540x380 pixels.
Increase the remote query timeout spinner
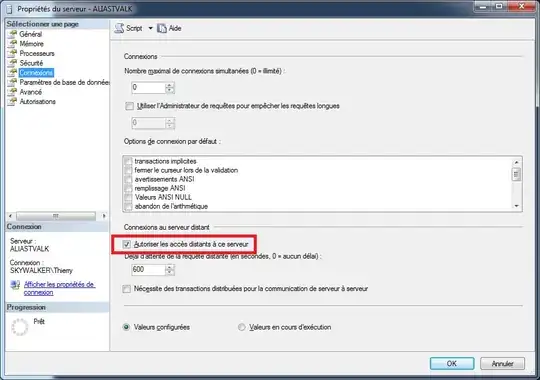[x=170, y=267]
